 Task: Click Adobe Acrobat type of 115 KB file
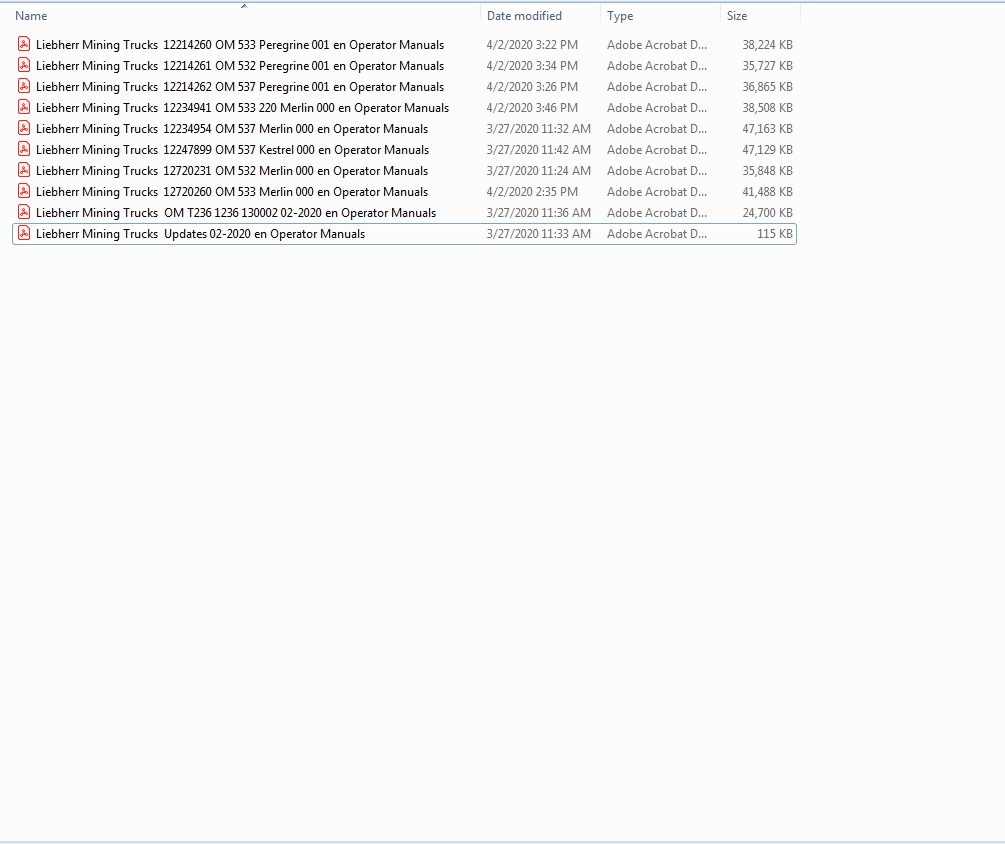[657, 234]
